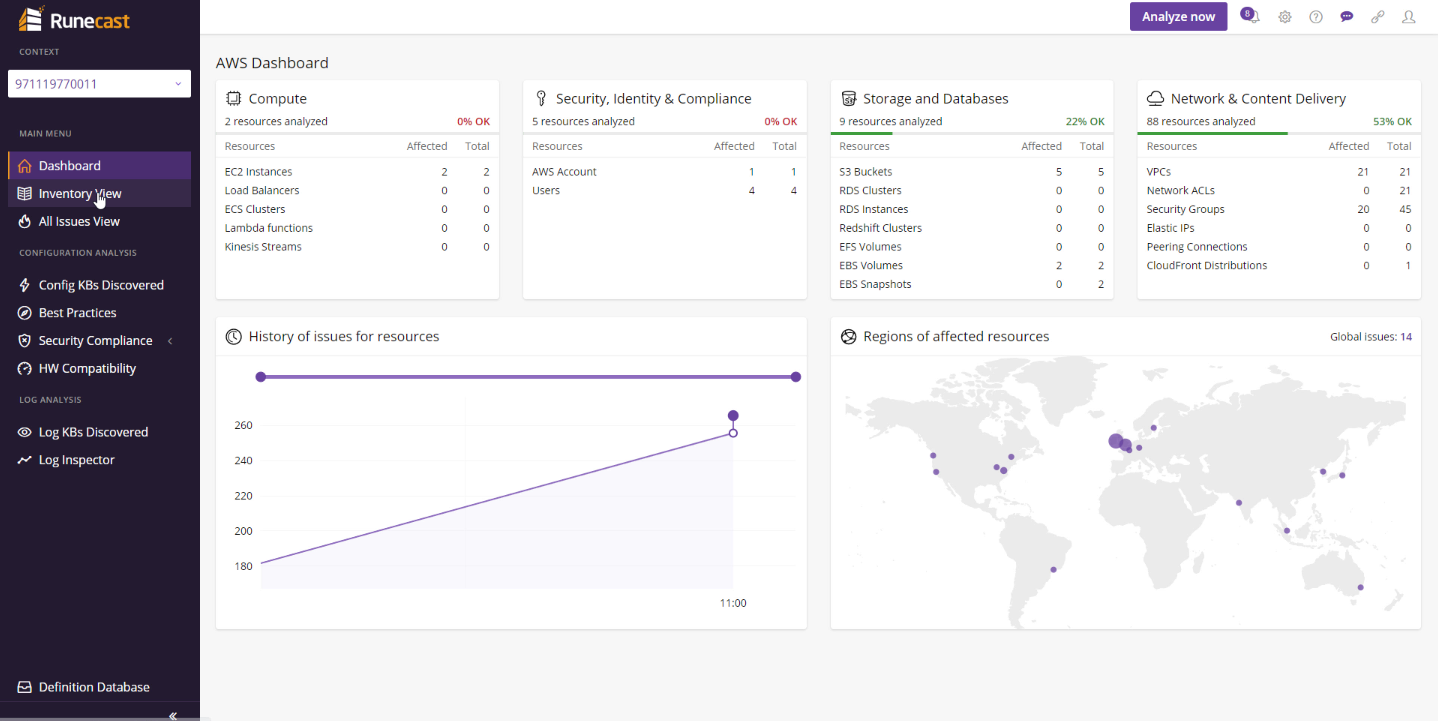Click the Regions of affected resources globe icon
Image resolution: width=1438 pixels, height=721 pixels.
849,337
